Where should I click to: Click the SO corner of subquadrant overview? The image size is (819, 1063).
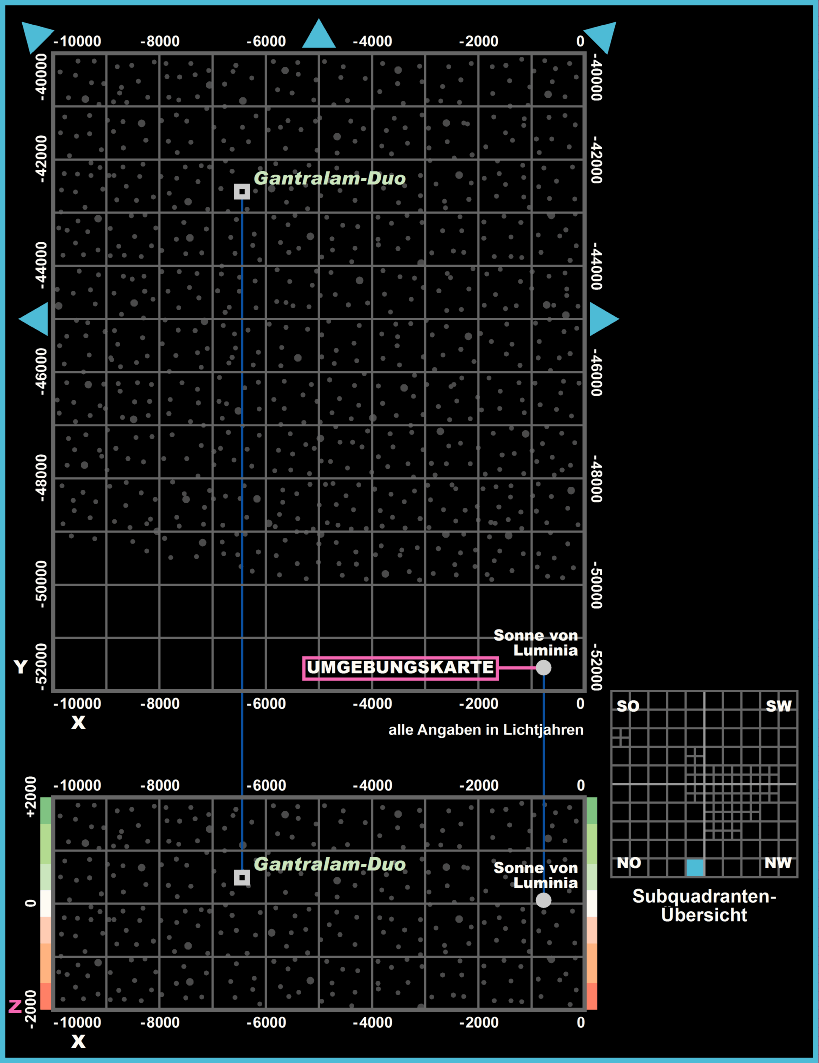point(628,707)
